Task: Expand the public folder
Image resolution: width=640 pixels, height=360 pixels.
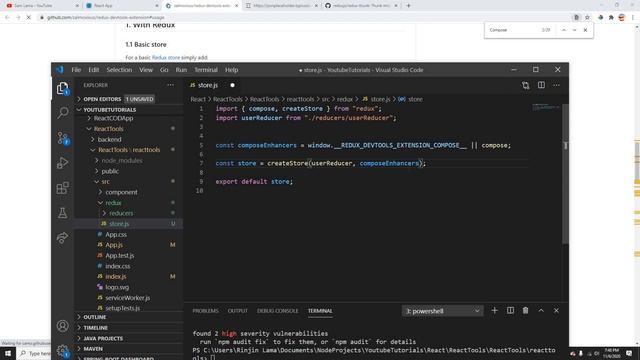Action: point(110,171)
